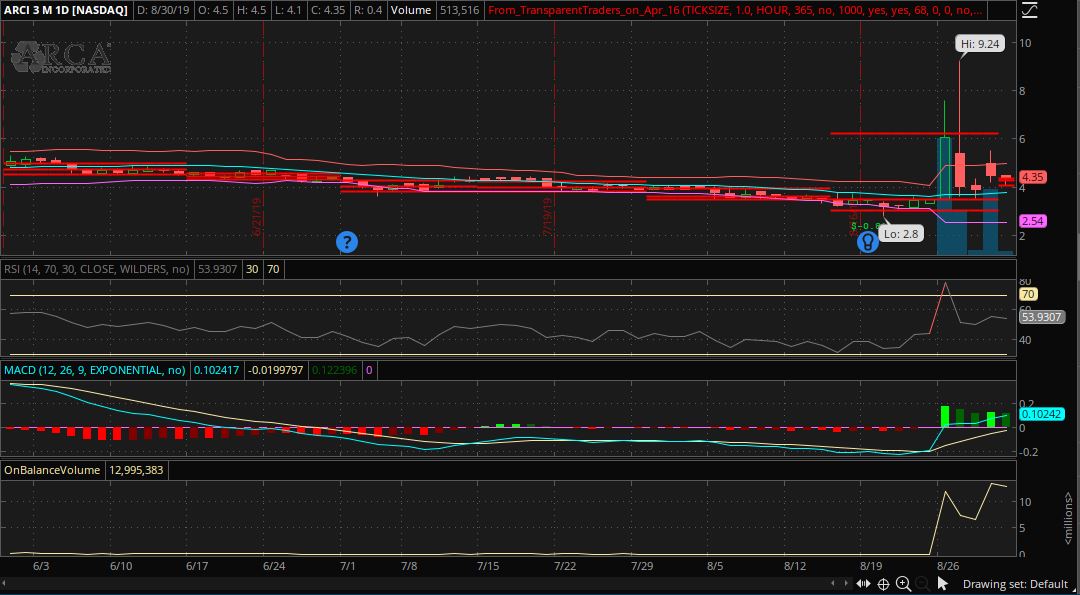1080x595 pixels.
Task: Select the OnBalanceVolume study label
Action: click(x=52, y=469)
